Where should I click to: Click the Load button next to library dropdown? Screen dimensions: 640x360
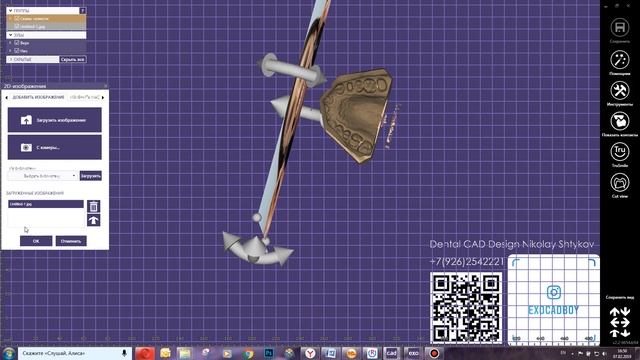[91, 176]
